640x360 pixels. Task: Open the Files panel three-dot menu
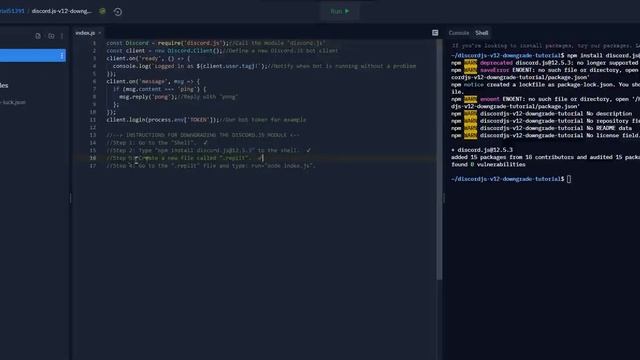click(x=62, y=36)
